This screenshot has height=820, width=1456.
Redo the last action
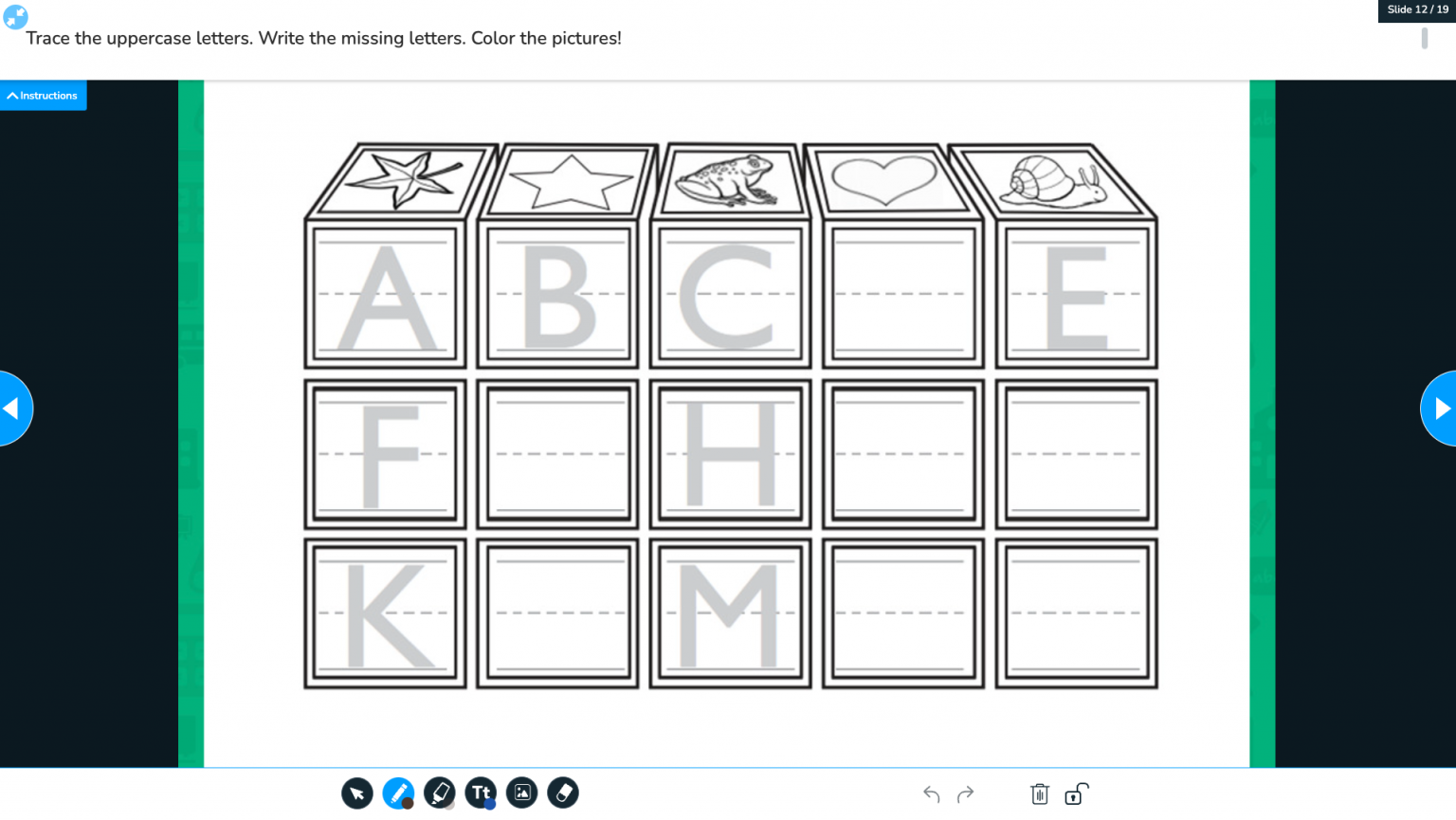point(966,794)
